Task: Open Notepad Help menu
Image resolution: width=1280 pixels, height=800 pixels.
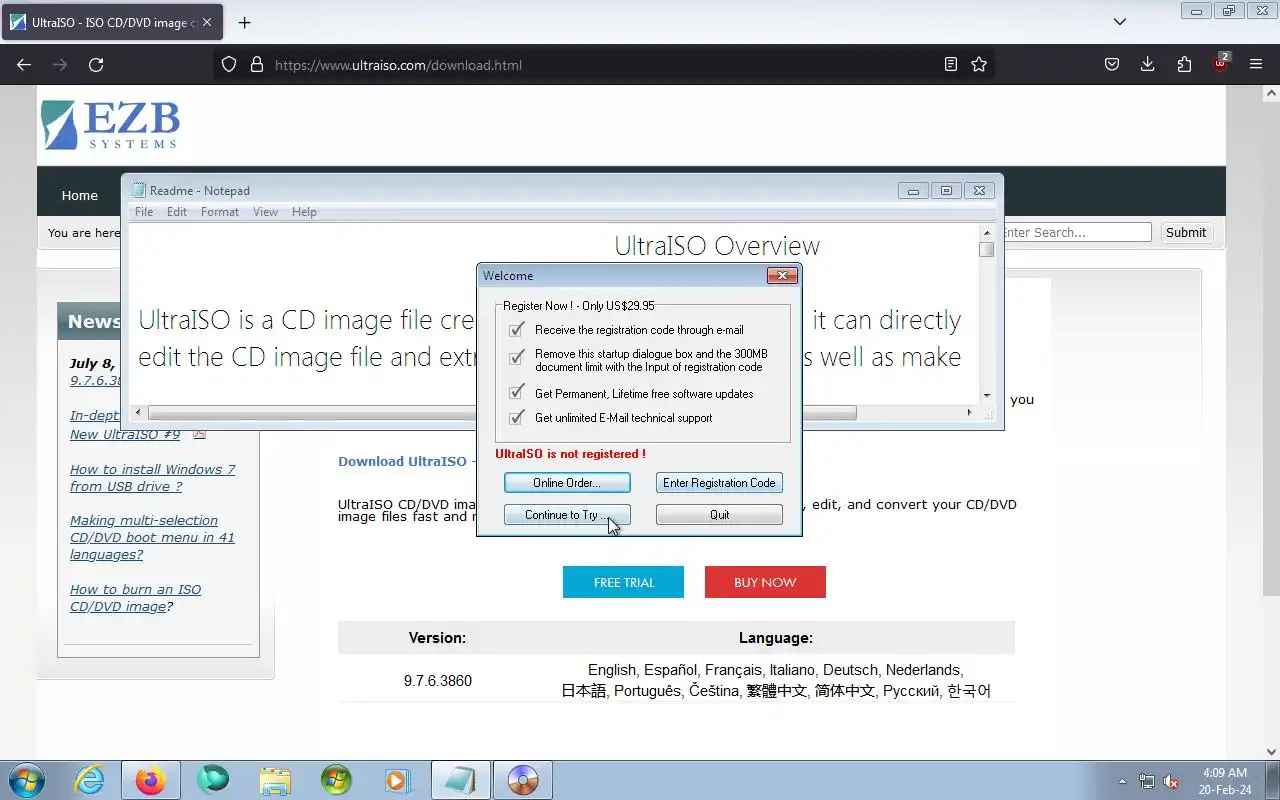Action: pyautogui.click(x=304, y=212)
